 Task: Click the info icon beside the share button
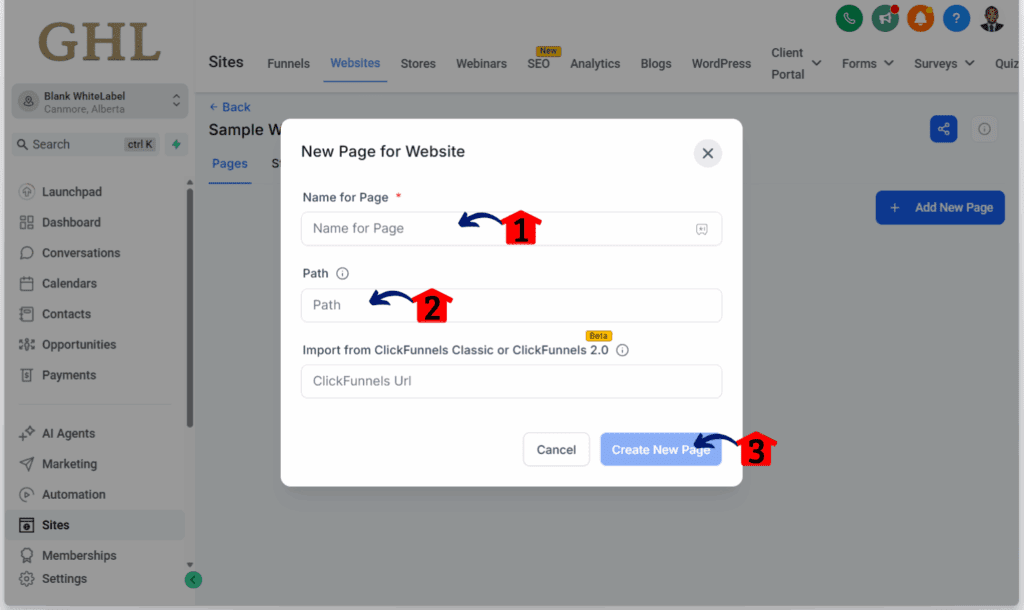coord(984,129)
